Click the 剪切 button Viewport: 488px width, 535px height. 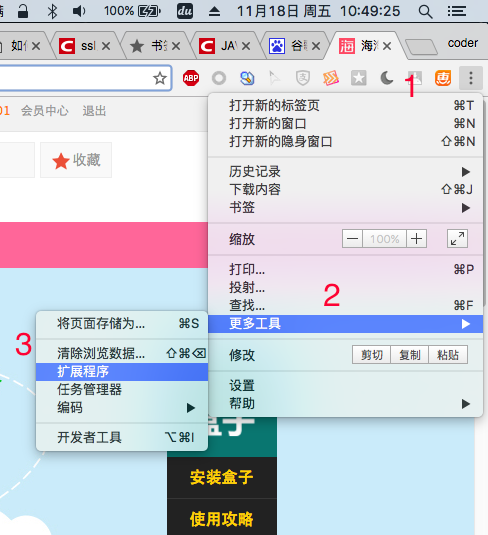click(x=371, y=355)
